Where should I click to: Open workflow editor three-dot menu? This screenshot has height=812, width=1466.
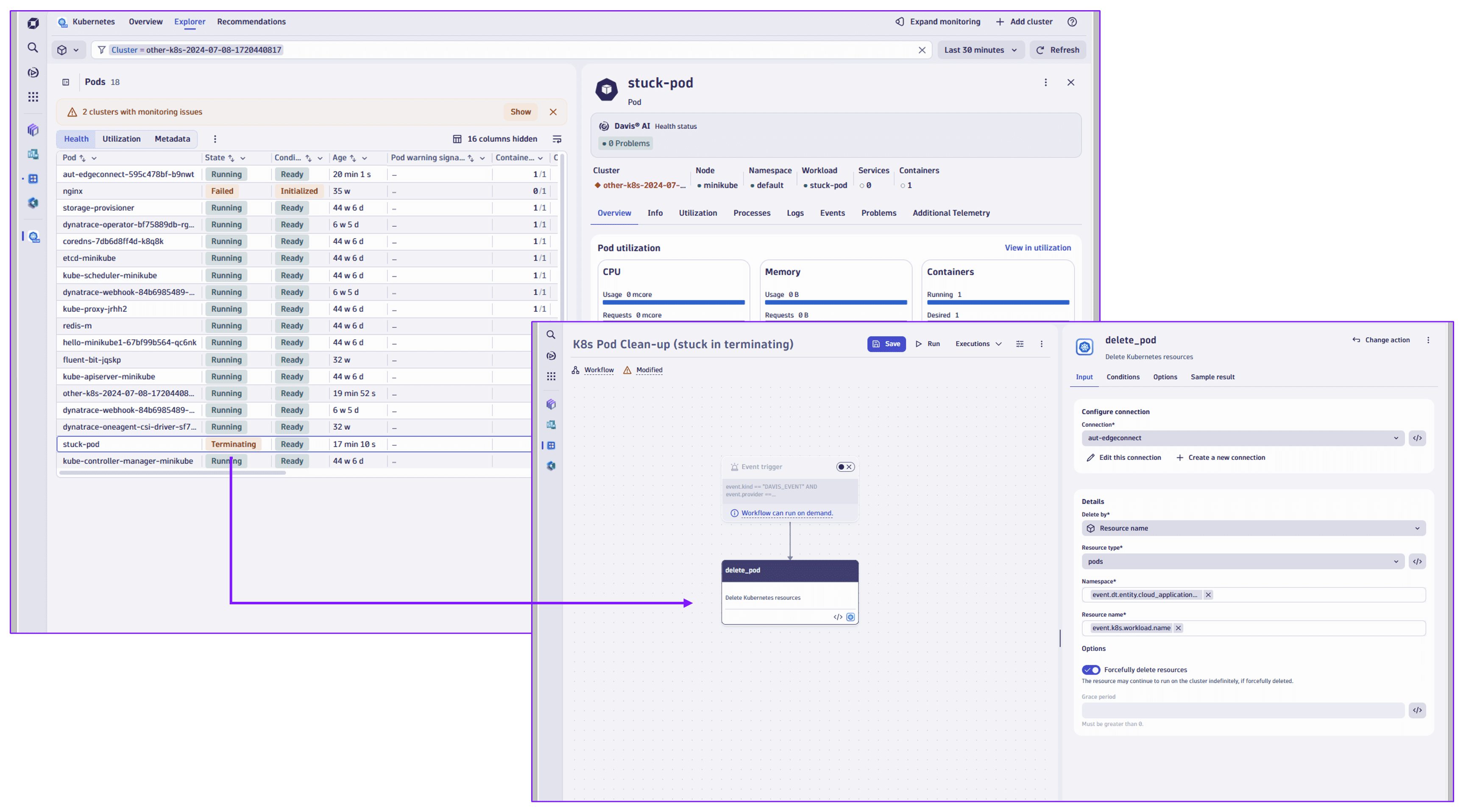click(x=1042, y=344)
